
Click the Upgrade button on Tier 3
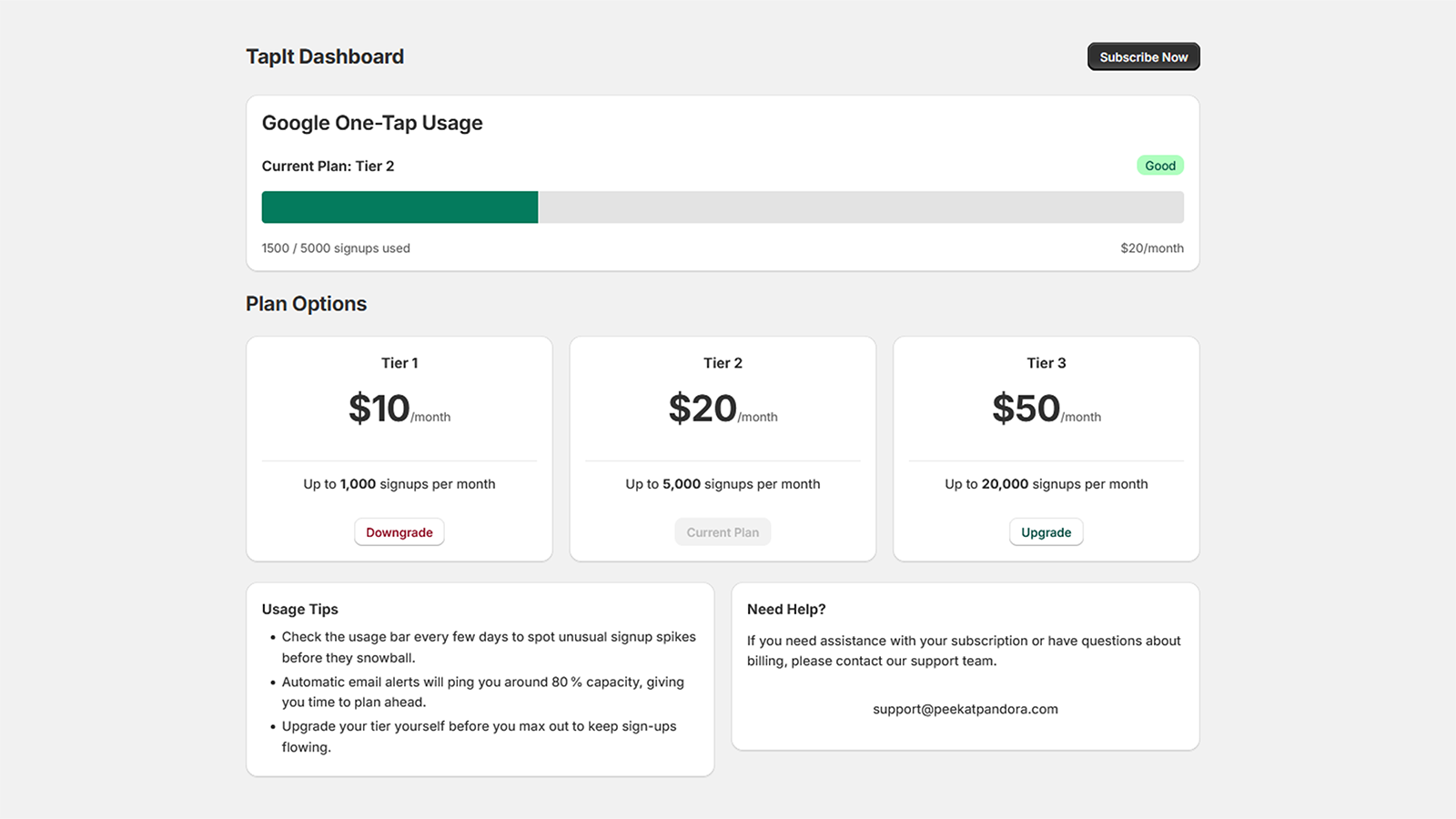[x=1046, y=531]
